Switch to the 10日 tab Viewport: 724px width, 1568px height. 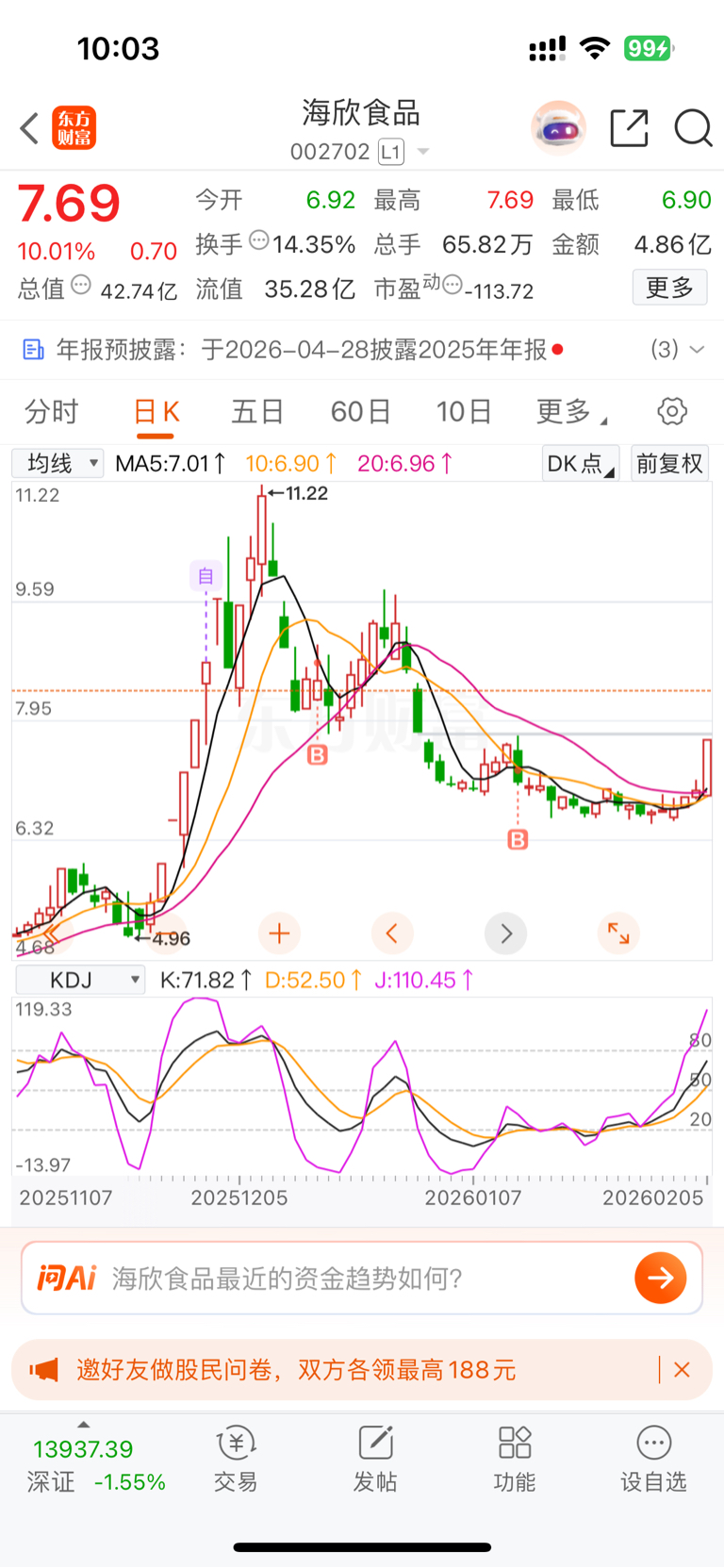464,412
